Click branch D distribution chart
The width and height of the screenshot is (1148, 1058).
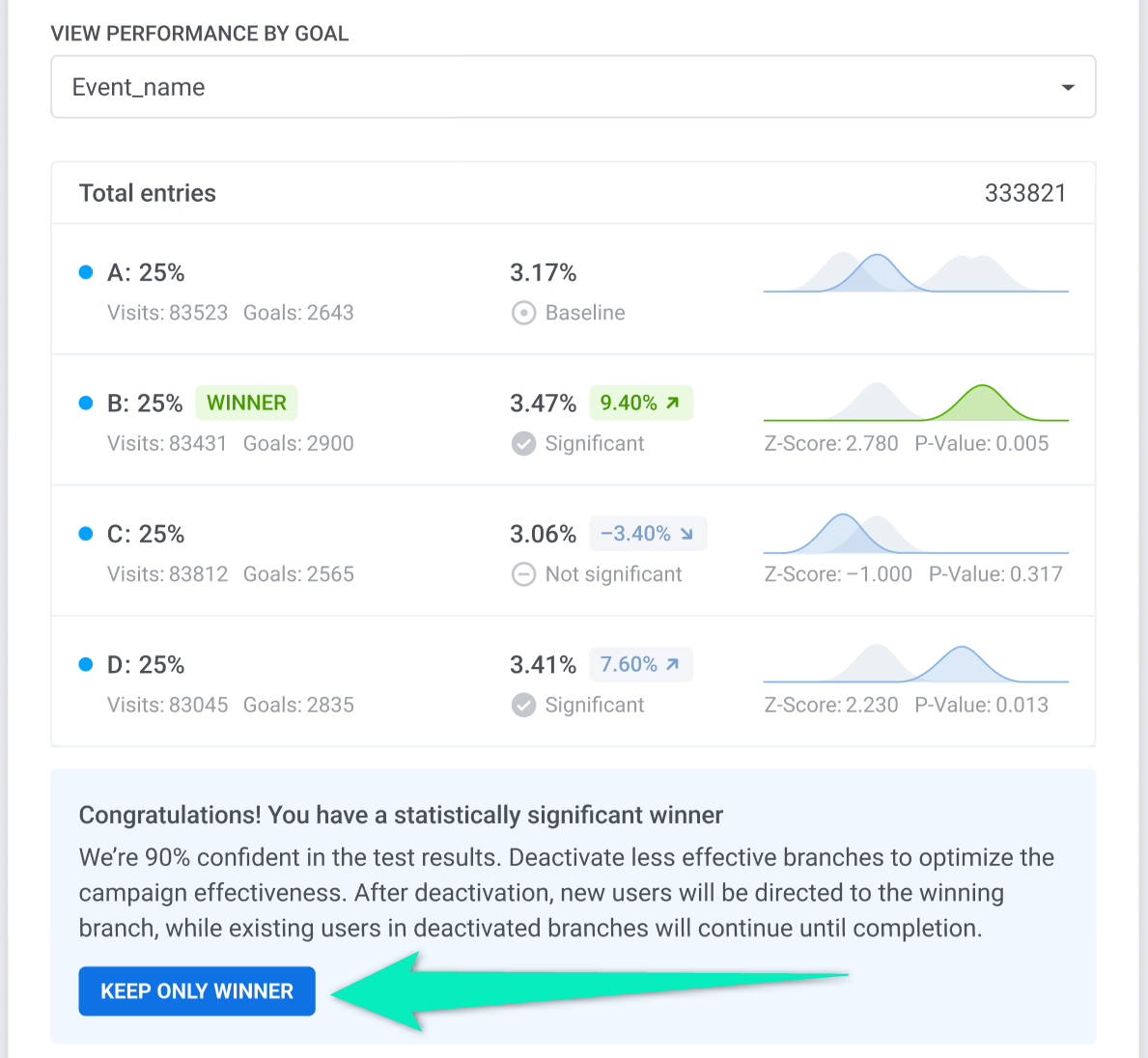click(x=915, y=664)
